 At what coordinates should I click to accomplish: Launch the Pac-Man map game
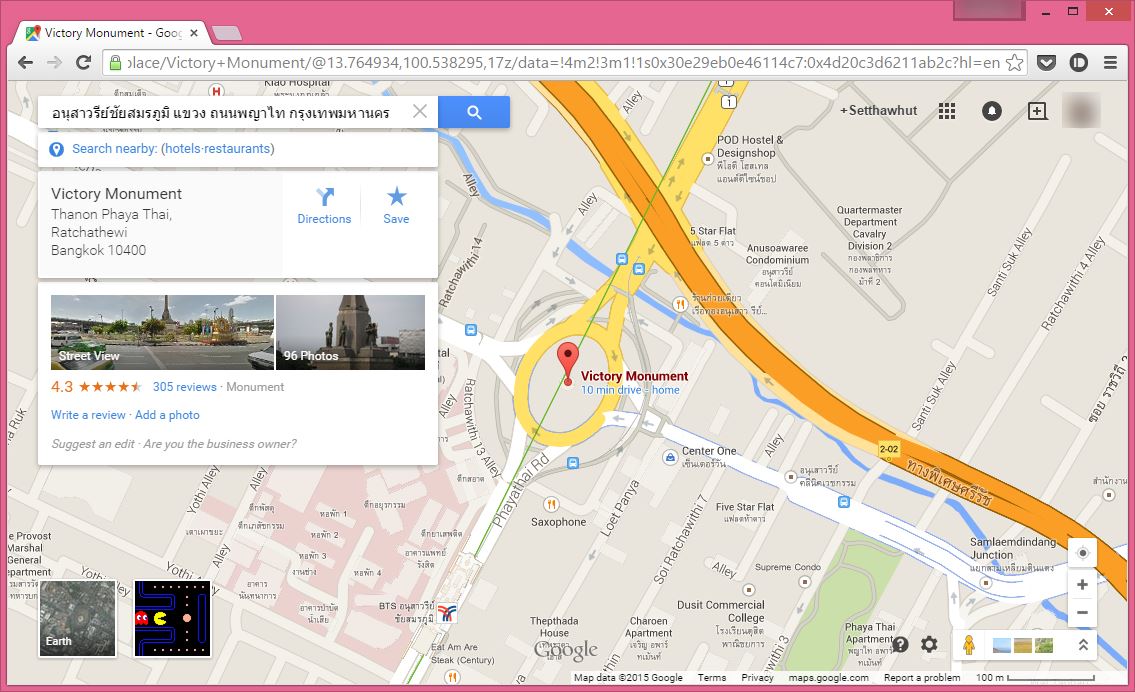(172, 618)
